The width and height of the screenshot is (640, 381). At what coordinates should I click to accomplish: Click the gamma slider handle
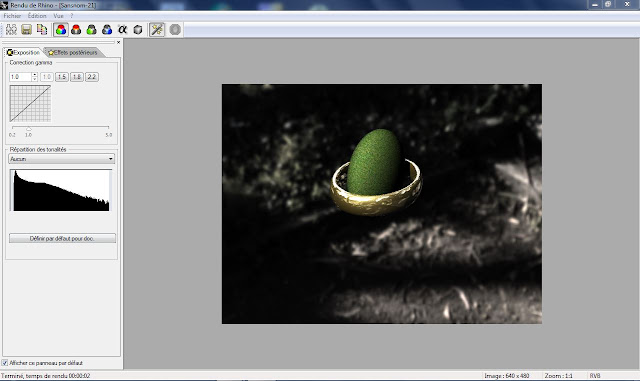click(29, 129)
